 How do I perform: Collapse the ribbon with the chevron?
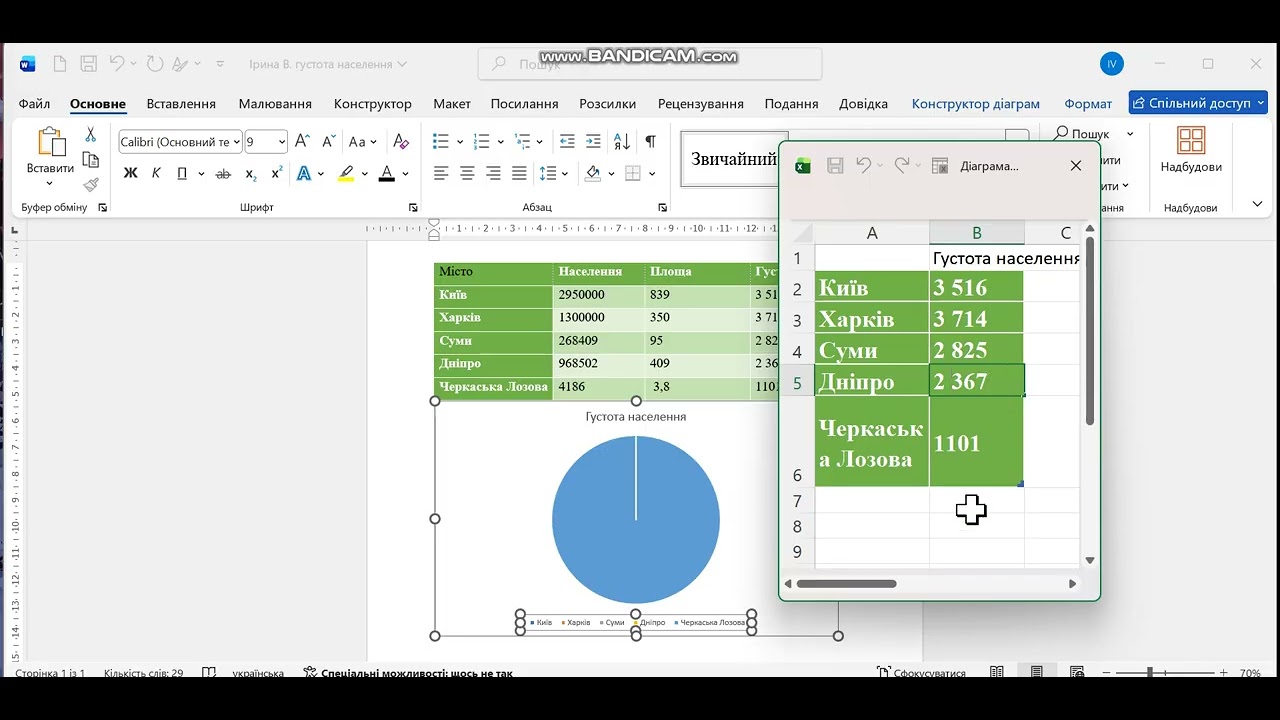(1257, 204)
